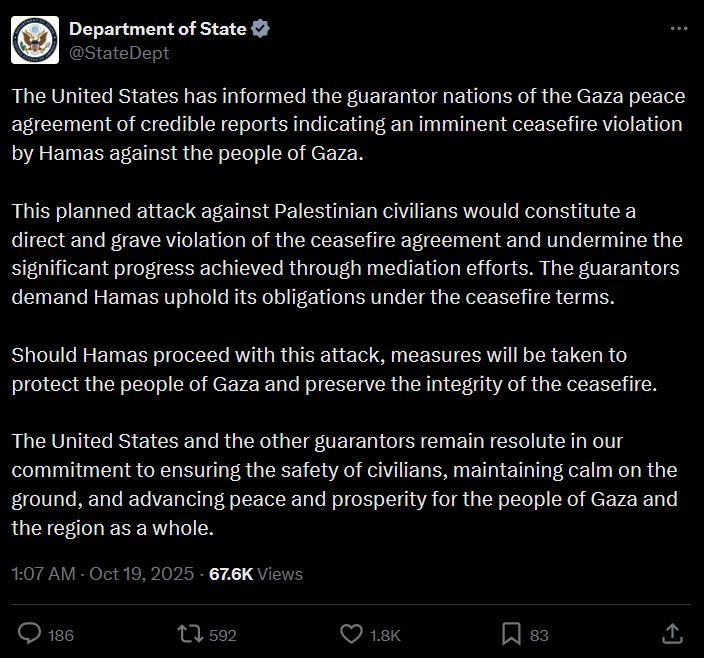The width and height of the screenshot is (704, 658).
Task: Repost using the arrows icon
Action: coord(188,634)
